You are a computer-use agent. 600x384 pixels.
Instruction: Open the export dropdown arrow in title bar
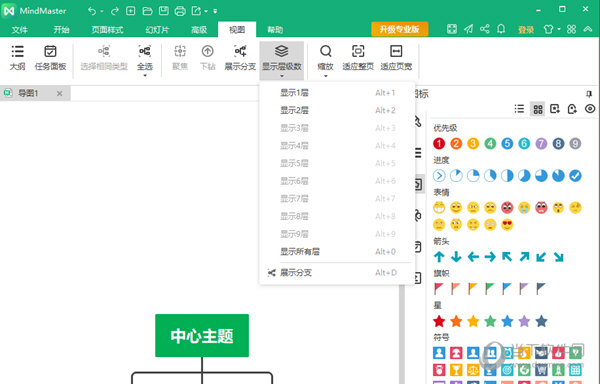tap(206, 11)
